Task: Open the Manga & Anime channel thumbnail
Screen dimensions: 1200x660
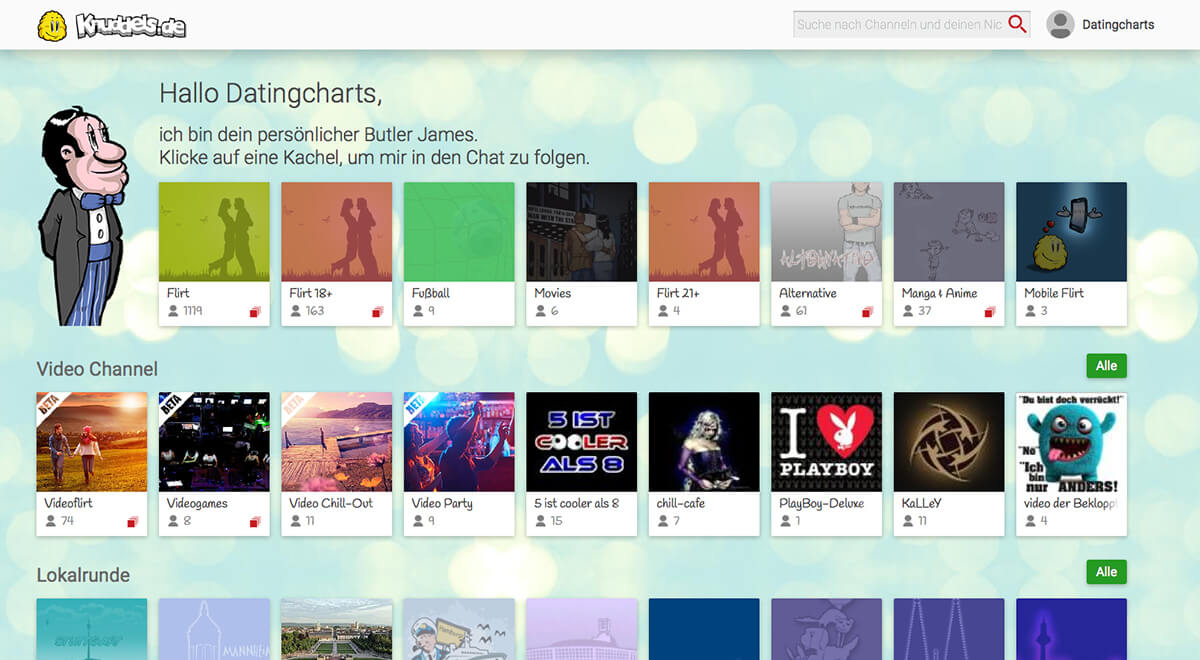Action: [949, 232]
